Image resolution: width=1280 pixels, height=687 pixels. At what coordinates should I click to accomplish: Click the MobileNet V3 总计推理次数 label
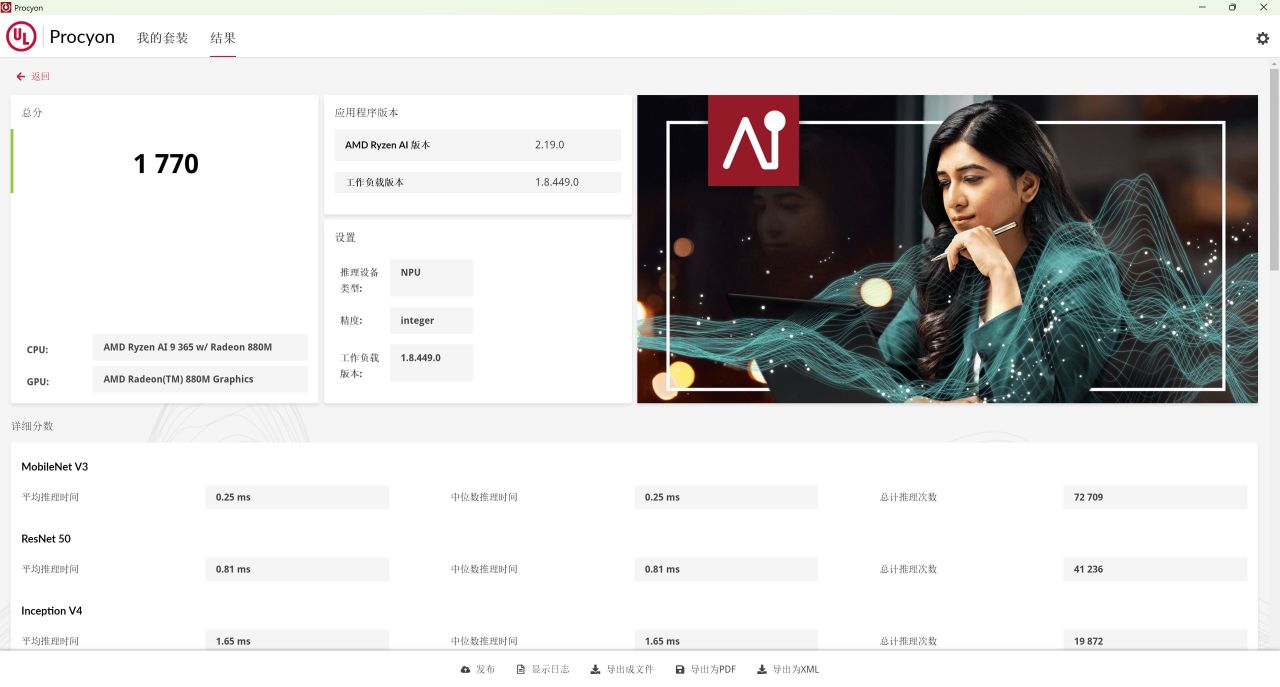point(908,497)
